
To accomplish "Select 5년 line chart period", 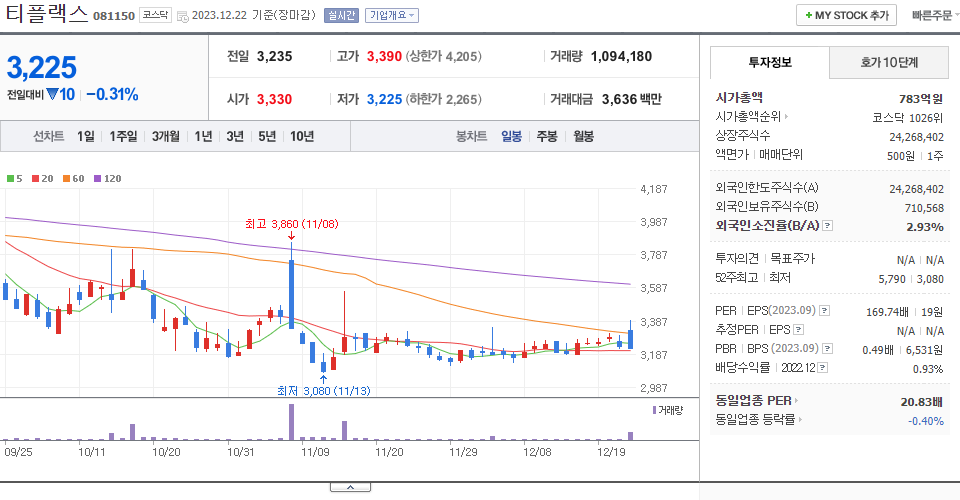I will point(267,136).
